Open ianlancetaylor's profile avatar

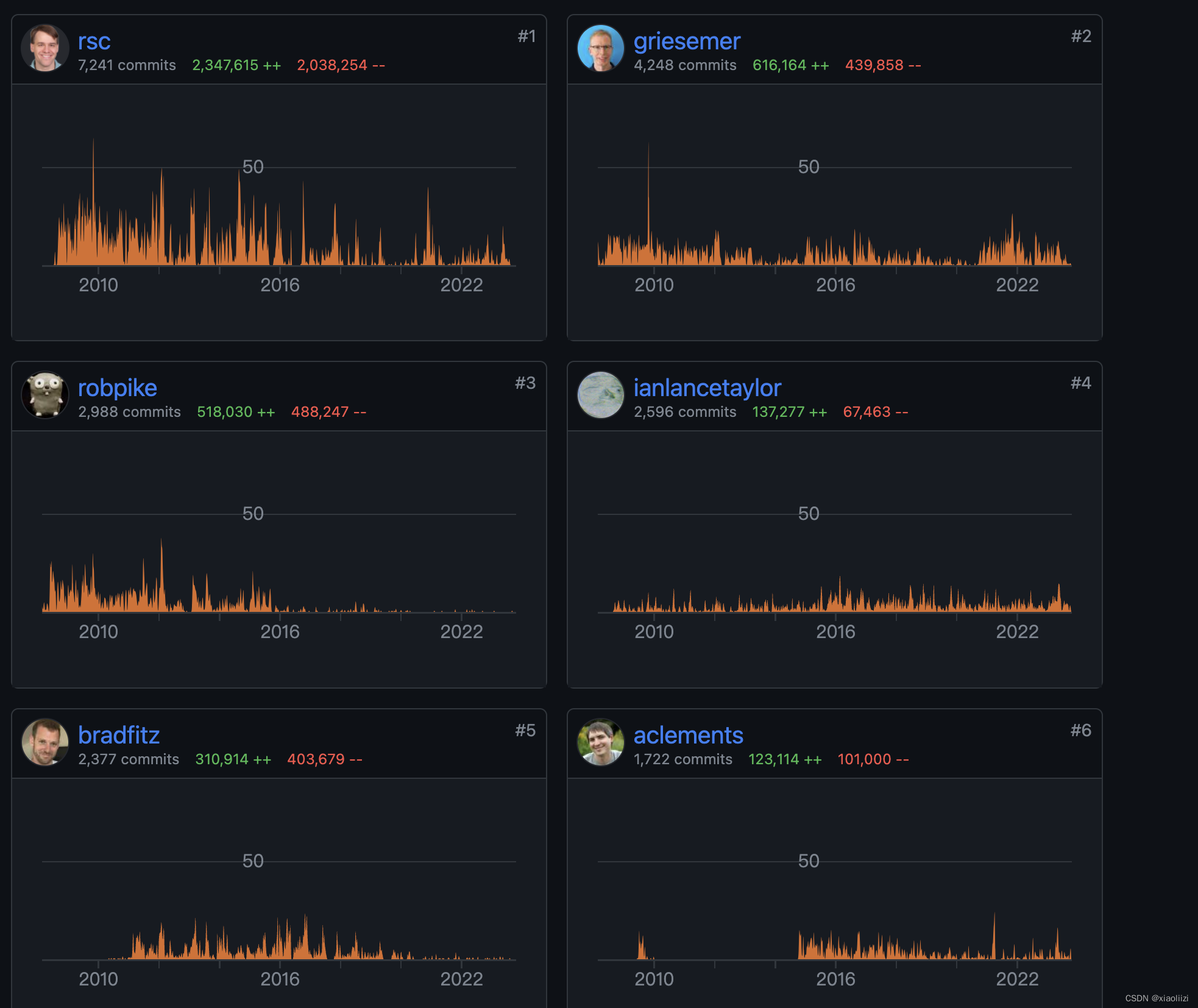[601, 395]
